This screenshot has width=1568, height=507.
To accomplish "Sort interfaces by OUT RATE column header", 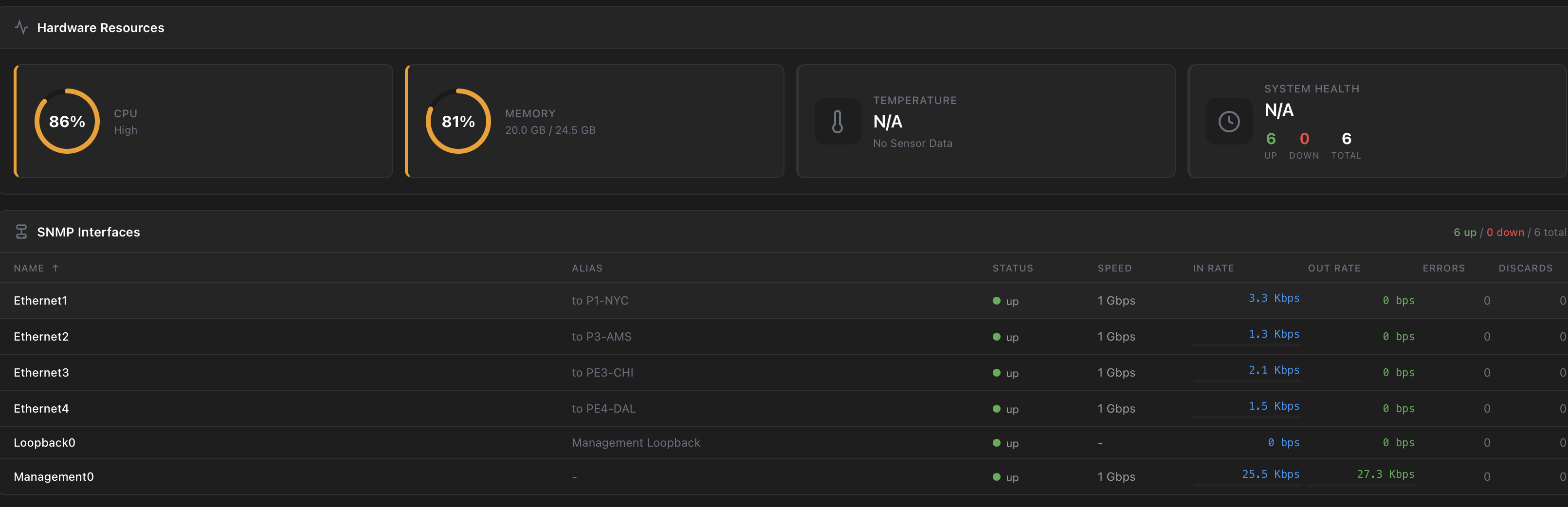I will tap(1333, 269).
